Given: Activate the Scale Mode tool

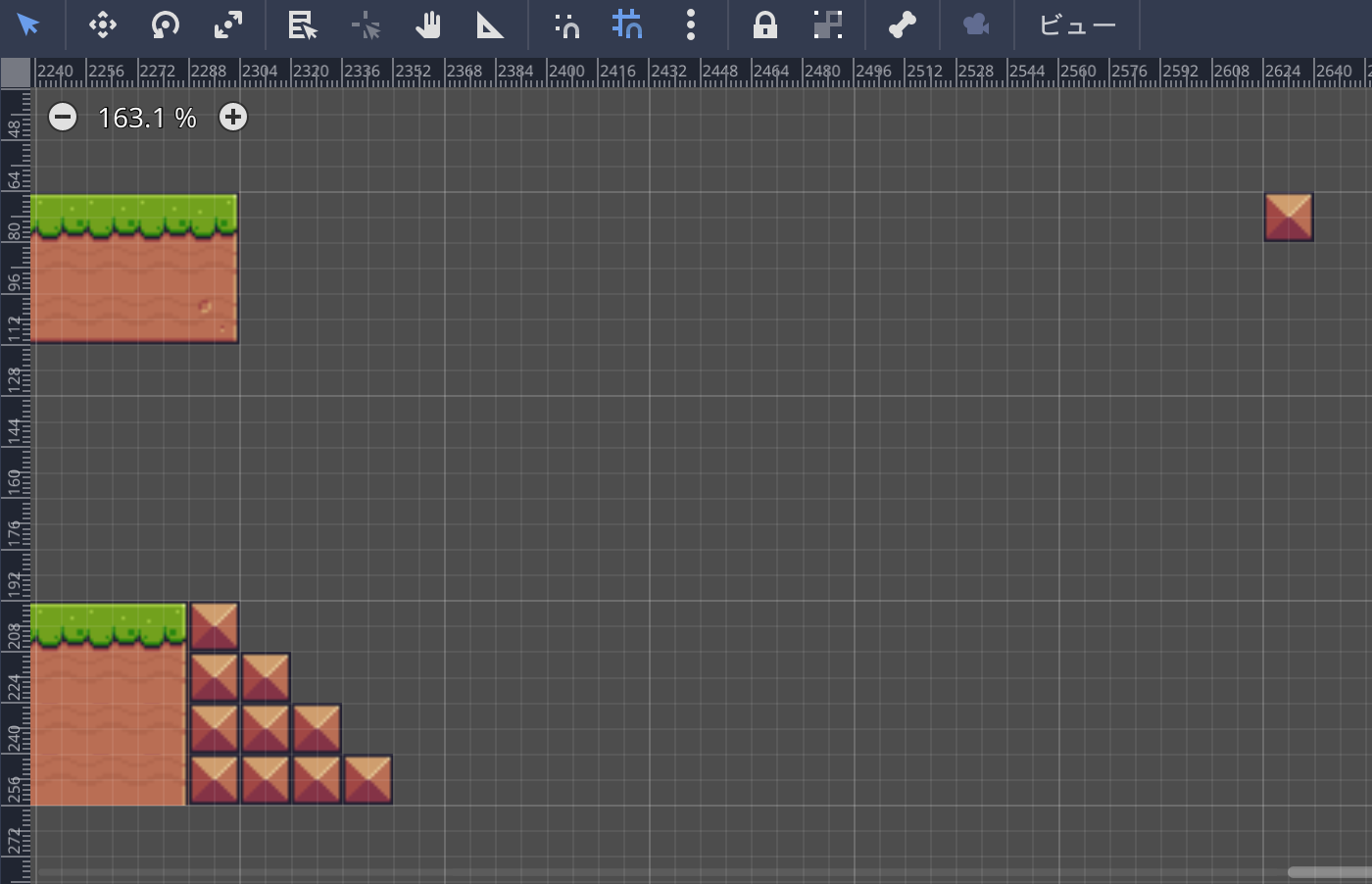Looking at the screenshot, I should pyautogui.click(x=228, y=25).
